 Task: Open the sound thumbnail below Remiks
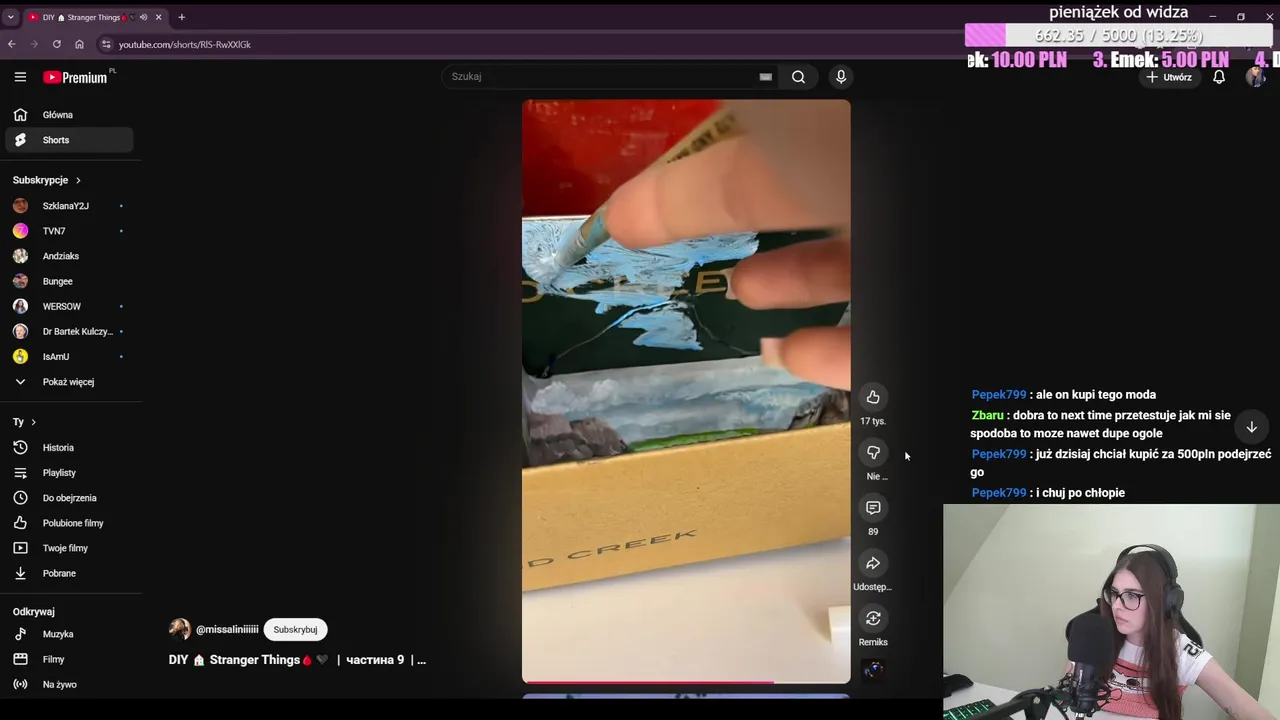click(873, 670)
